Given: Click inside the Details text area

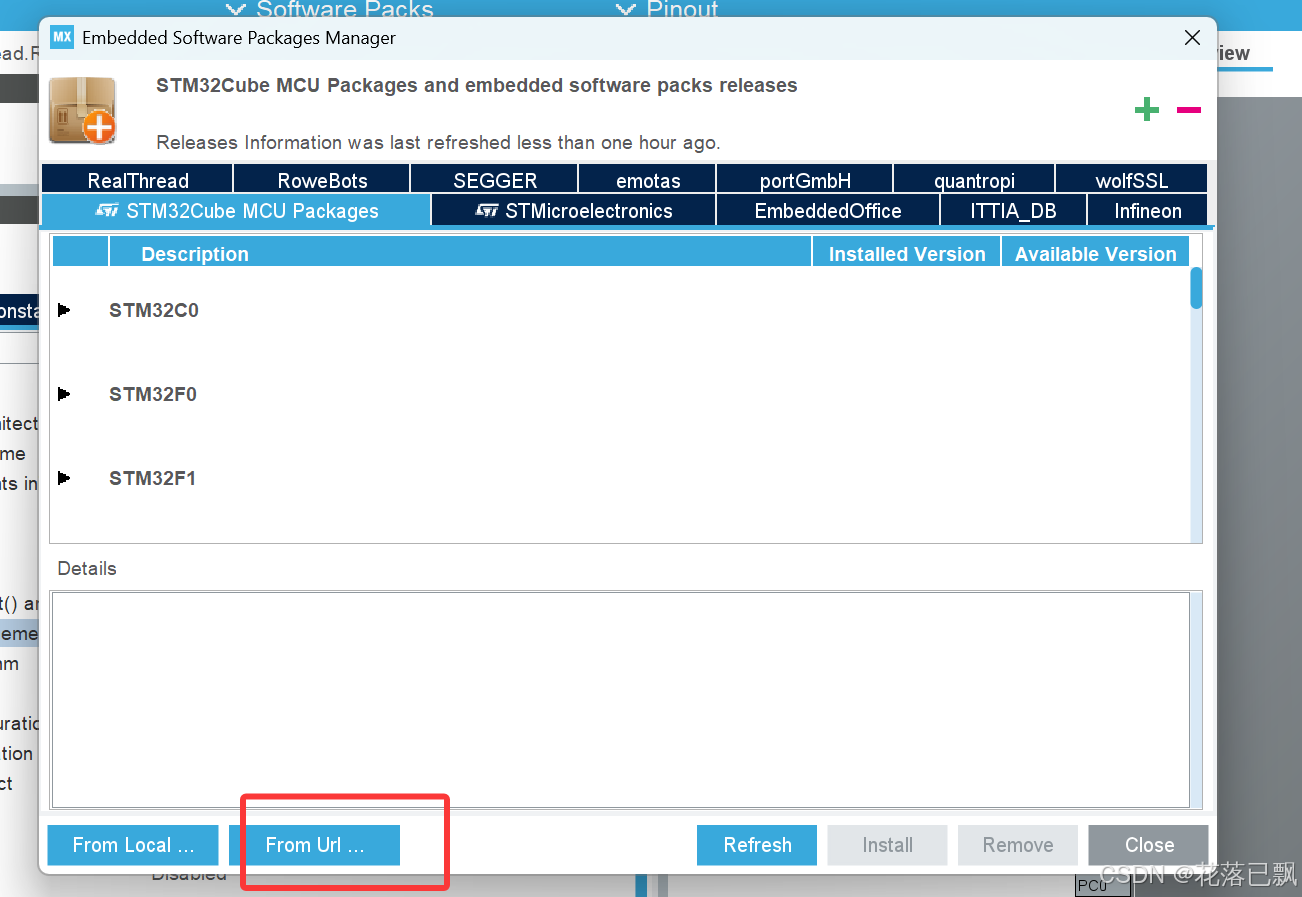Looking at the screenshot, I should (620, 699).
